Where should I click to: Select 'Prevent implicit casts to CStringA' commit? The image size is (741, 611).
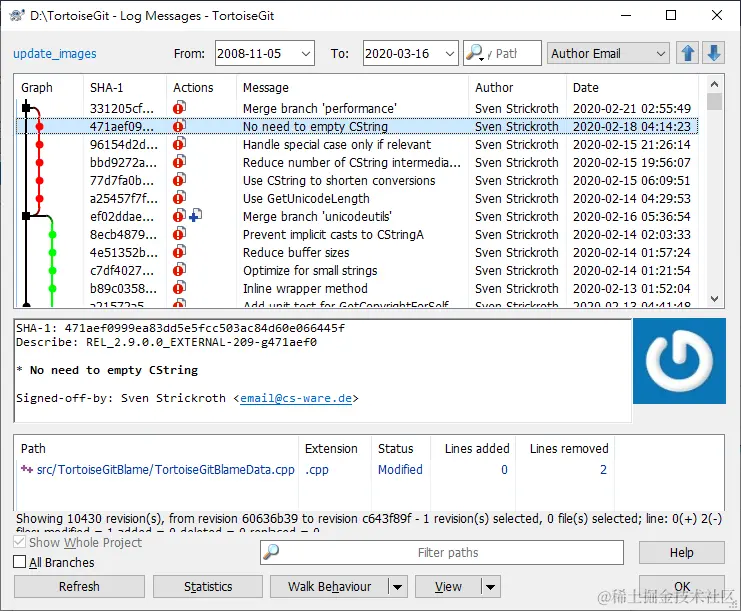357,234
